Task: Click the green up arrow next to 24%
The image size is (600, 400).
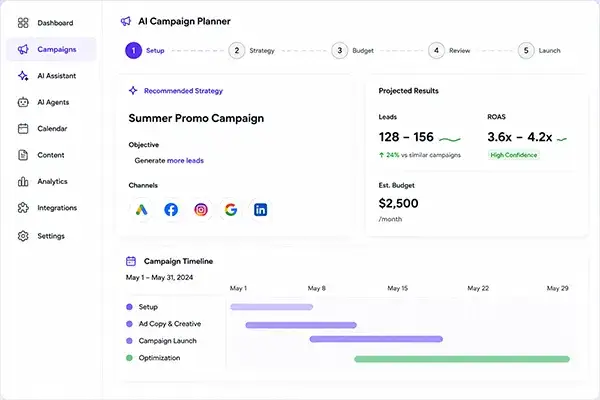Action: pos(381,155)
